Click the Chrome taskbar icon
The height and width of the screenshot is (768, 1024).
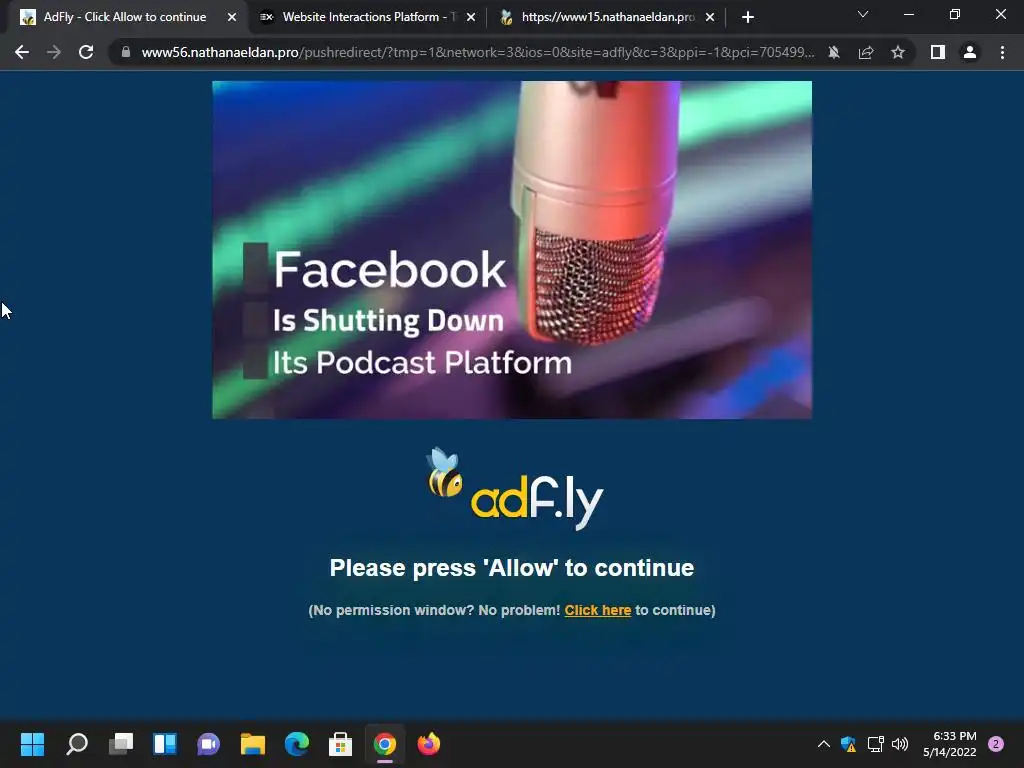coord(385,744)
